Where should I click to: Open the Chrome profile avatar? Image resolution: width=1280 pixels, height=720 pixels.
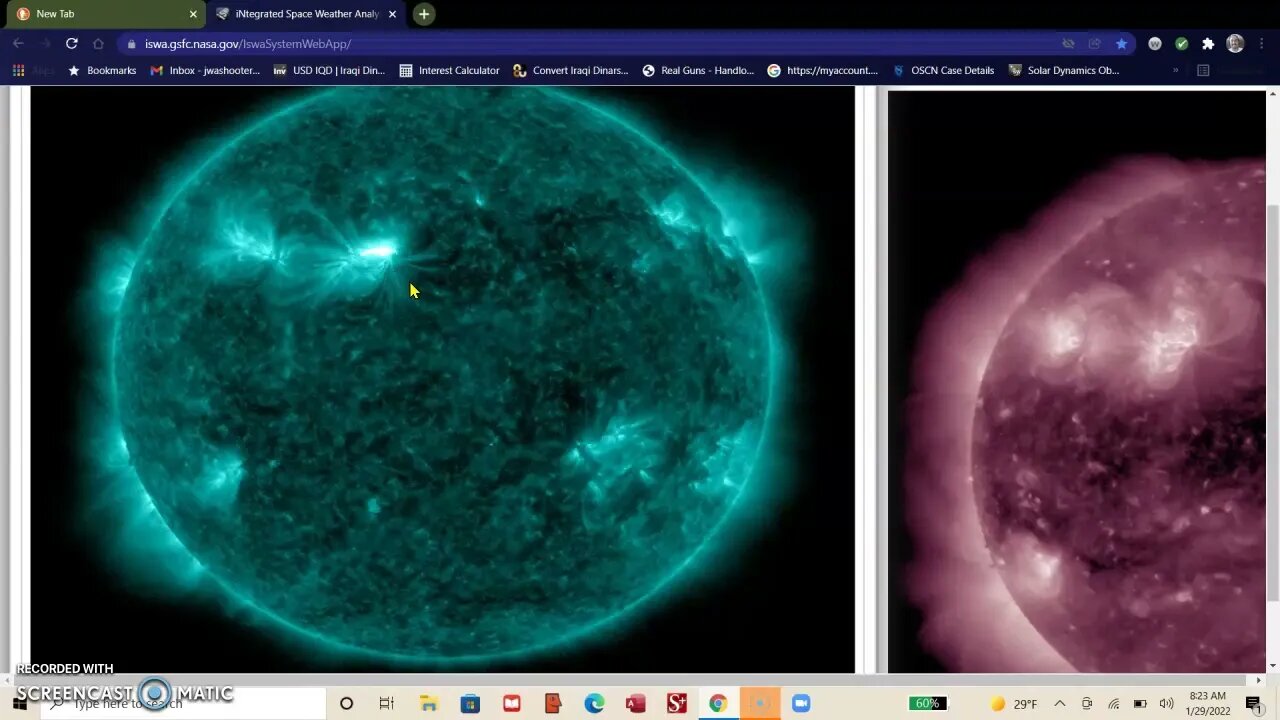(1235, 44)
